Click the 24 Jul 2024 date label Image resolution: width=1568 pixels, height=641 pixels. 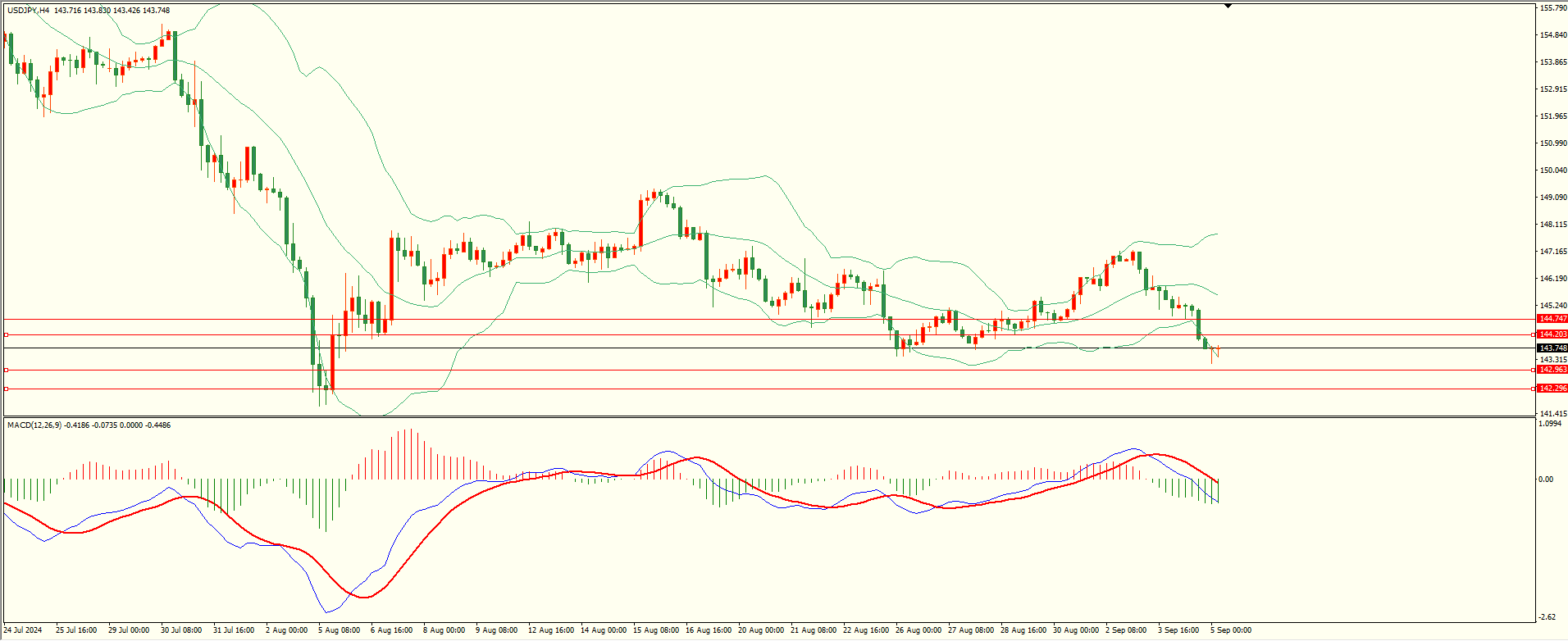tap(23, 630)
